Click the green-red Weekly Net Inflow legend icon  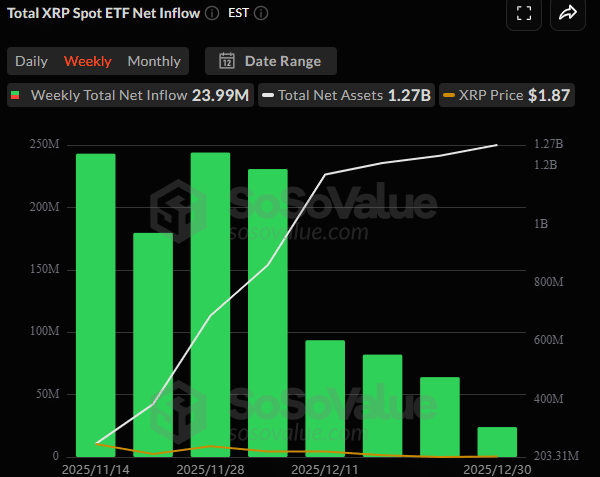pyautogui.click(x=16, y=96)
